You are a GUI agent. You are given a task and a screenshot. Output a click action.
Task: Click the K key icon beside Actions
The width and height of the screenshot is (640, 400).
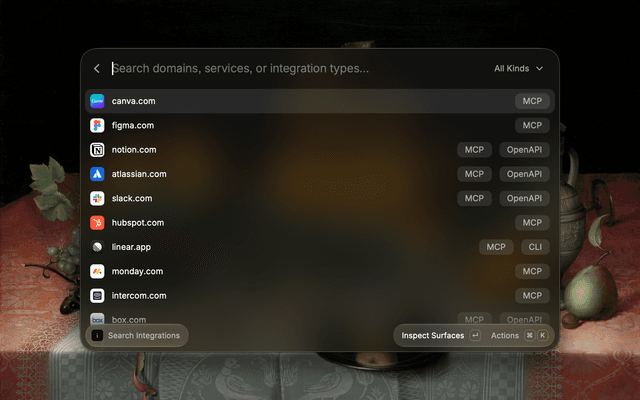[x=542, y=336]
